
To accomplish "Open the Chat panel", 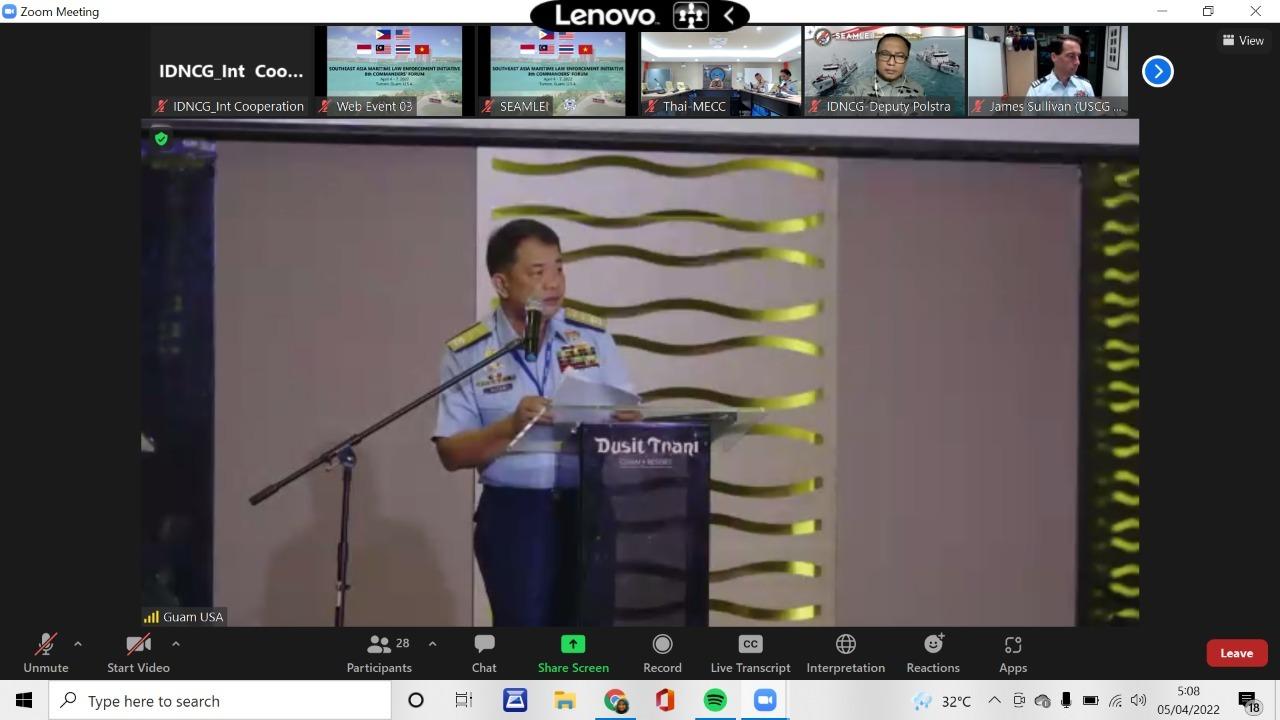I will (x=484, y=653).
